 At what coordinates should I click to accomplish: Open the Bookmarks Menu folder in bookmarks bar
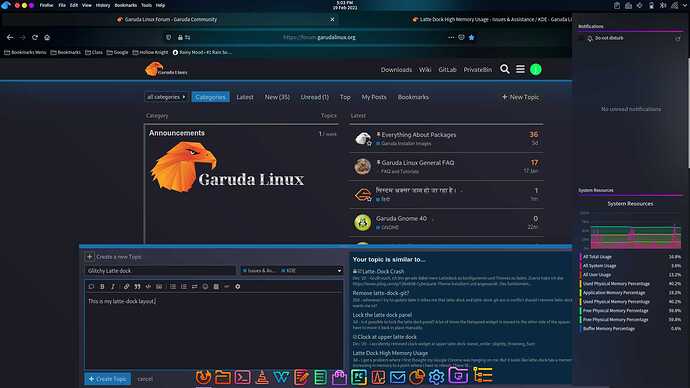(x=25, y=52)
